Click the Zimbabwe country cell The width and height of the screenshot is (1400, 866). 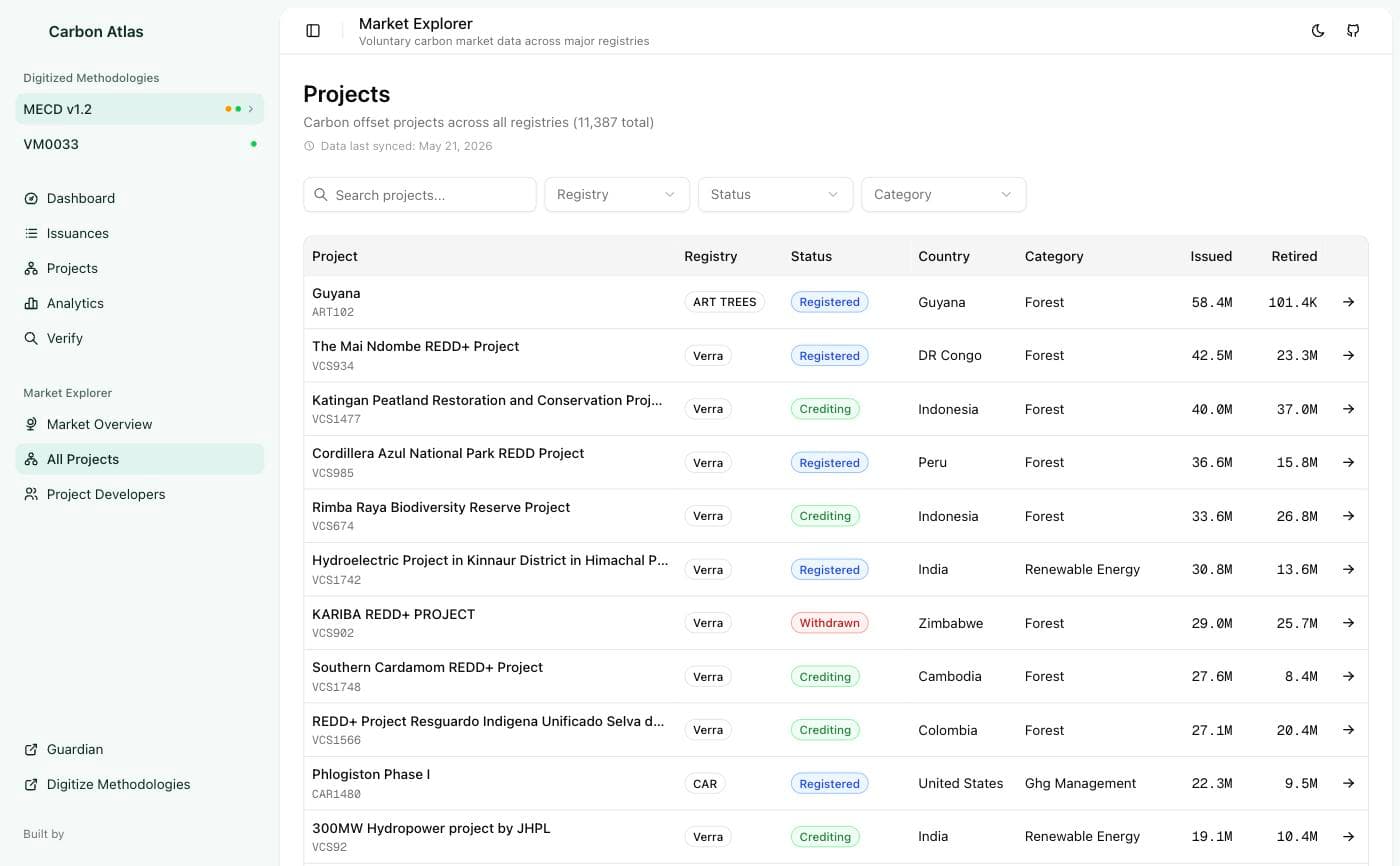point(950,623)
